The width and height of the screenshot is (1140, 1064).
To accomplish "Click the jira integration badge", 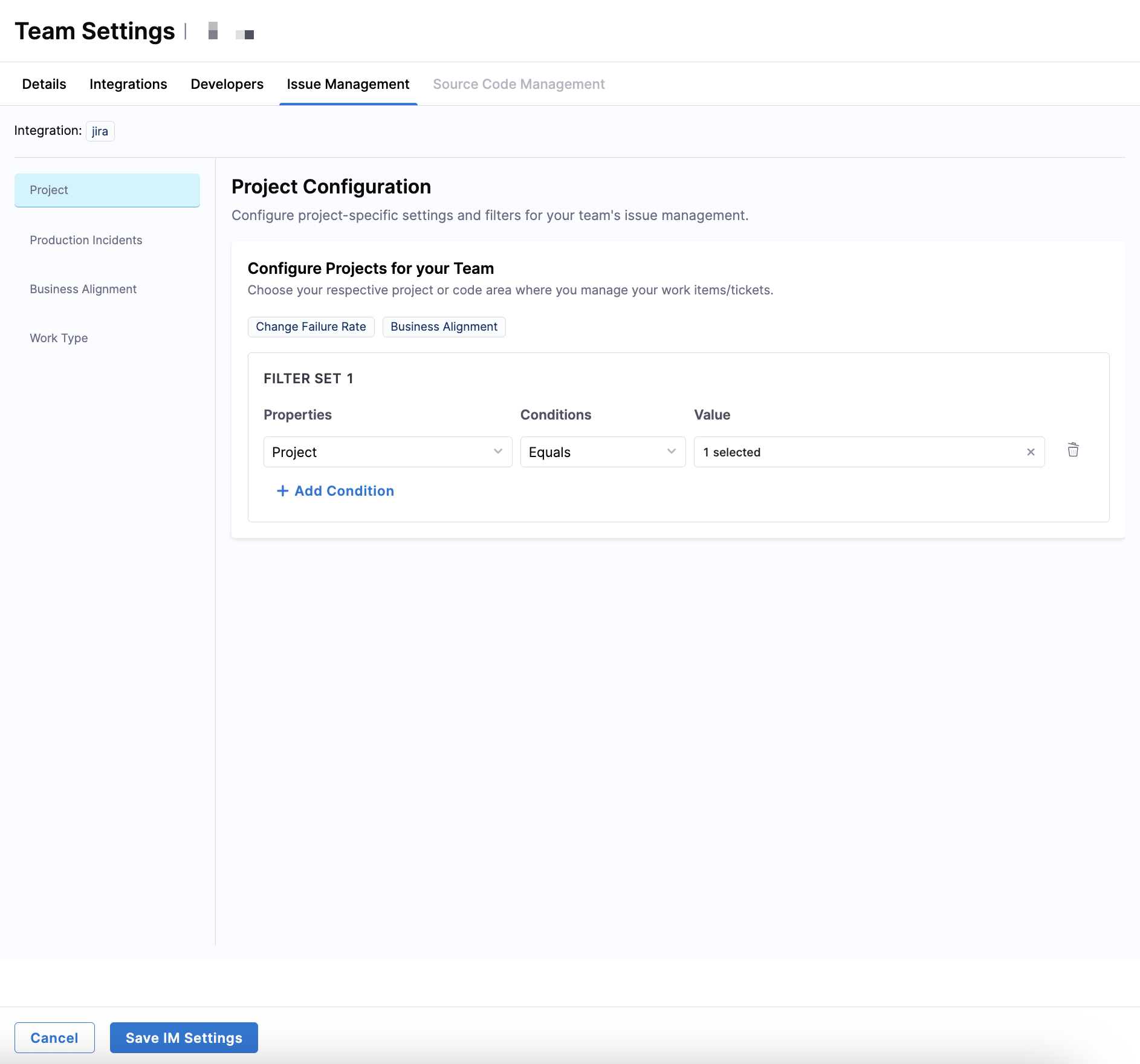I will [x=100, y=131].
